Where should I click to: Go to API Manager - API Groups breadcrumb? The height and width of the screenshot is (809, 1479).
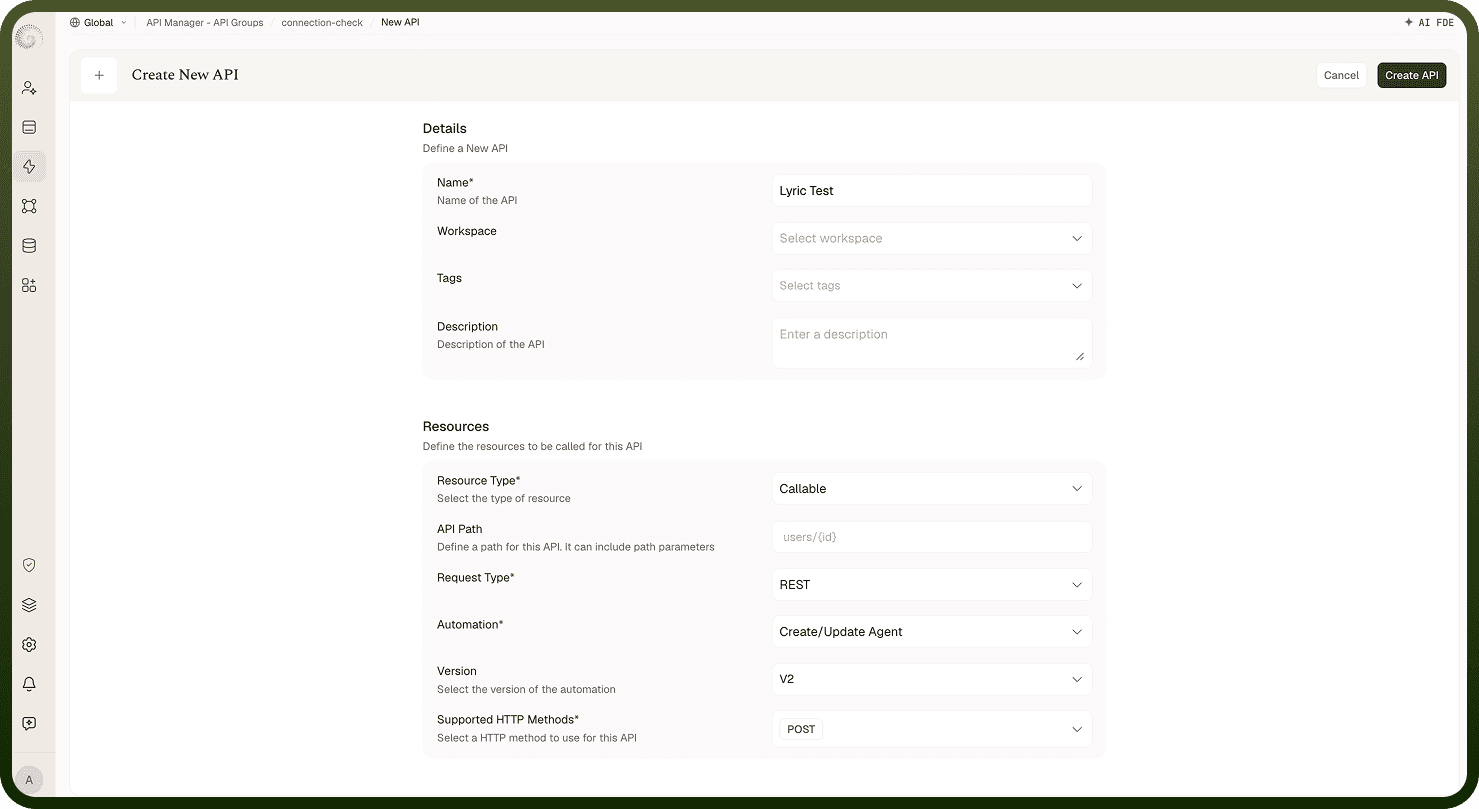[x=205, y=22]
